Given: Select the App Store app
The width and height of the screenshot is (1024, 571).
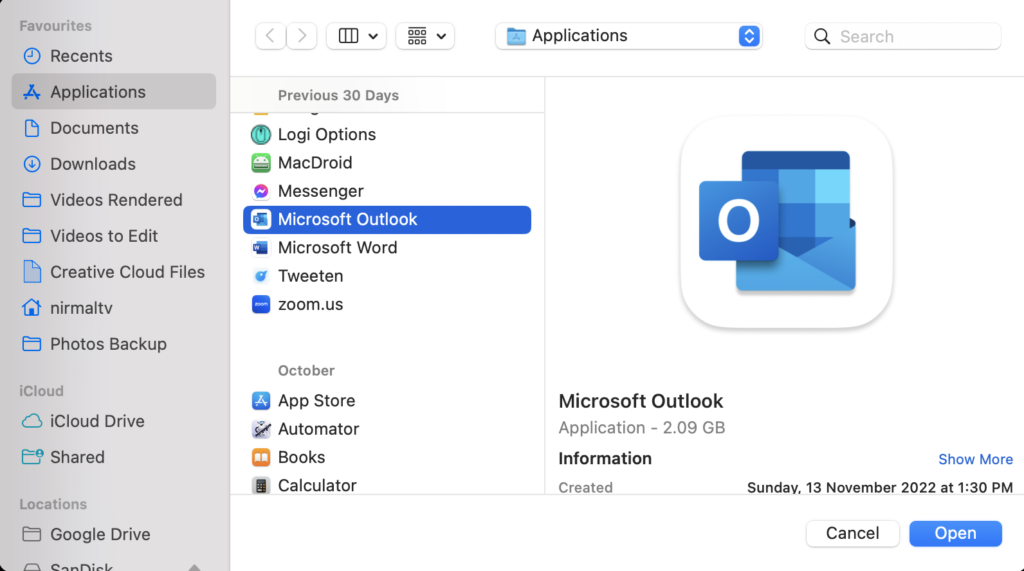Looking at the screenshot, I should (x=387, y=400).
